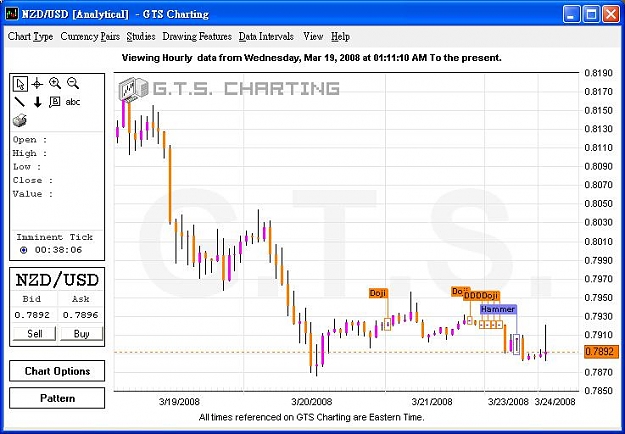Open the Currency Pairs menu
The image size is (625, 434).
(90, 37)
